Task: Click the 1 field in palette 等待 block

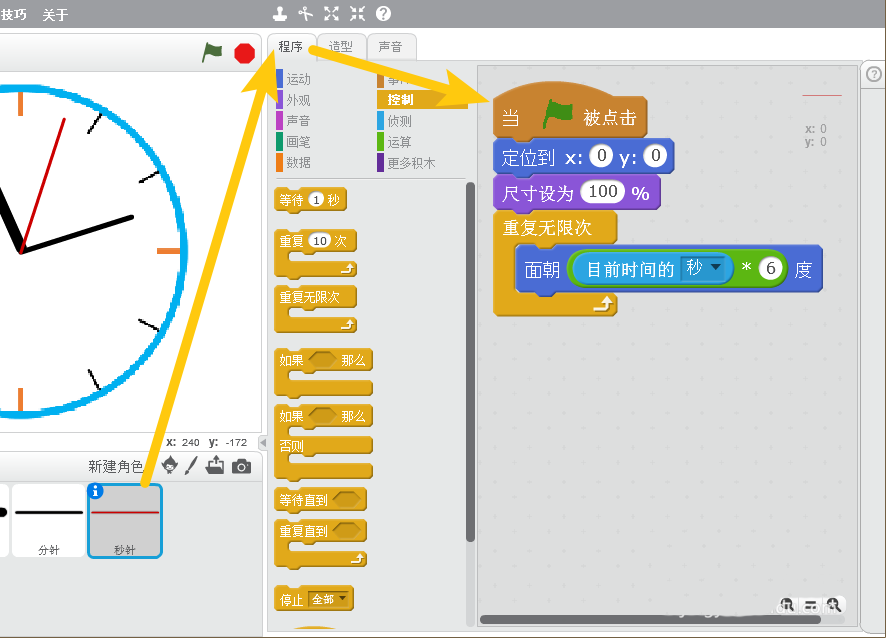Action: point(316,199)
